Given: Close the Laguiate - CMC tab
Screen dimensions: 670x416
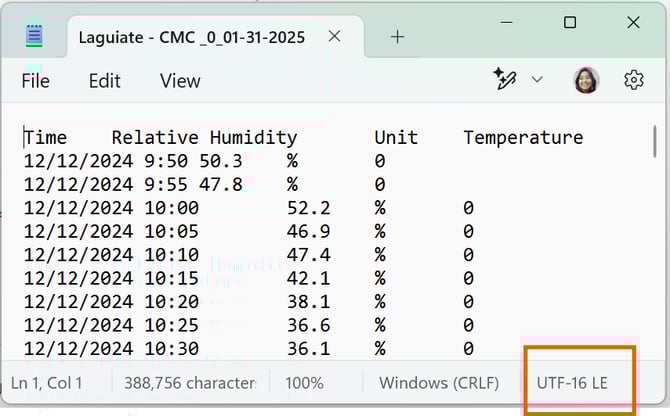Looking at the screenshot, I should point(334,36).
